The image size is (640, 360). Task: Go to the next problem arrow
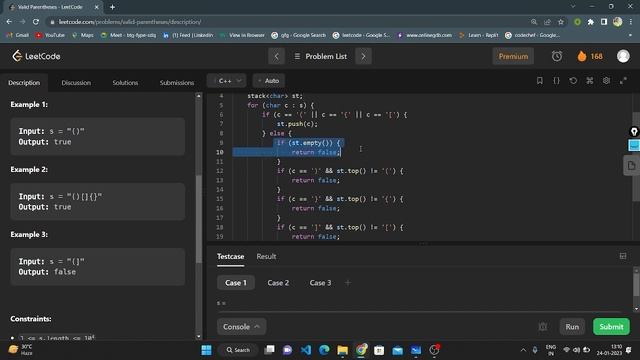[x=363, y=56]
